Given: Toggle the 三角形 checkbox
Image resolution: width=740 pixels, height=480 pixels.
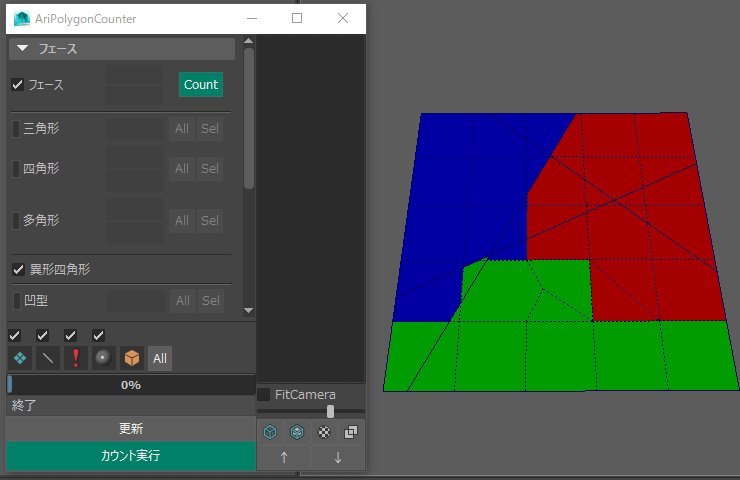Looking at the screenshot, I should pos(16,128).
